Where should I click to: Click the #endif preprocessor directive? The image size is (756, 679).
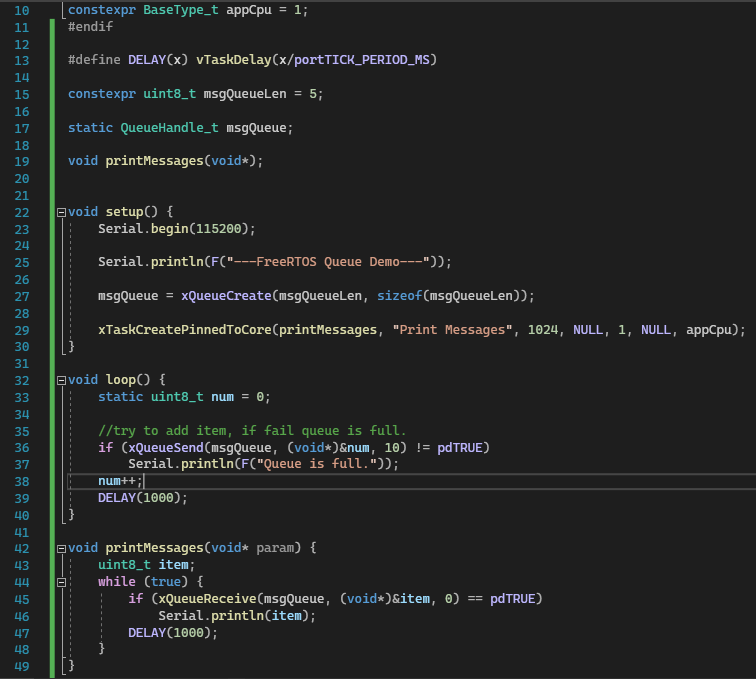90,27
